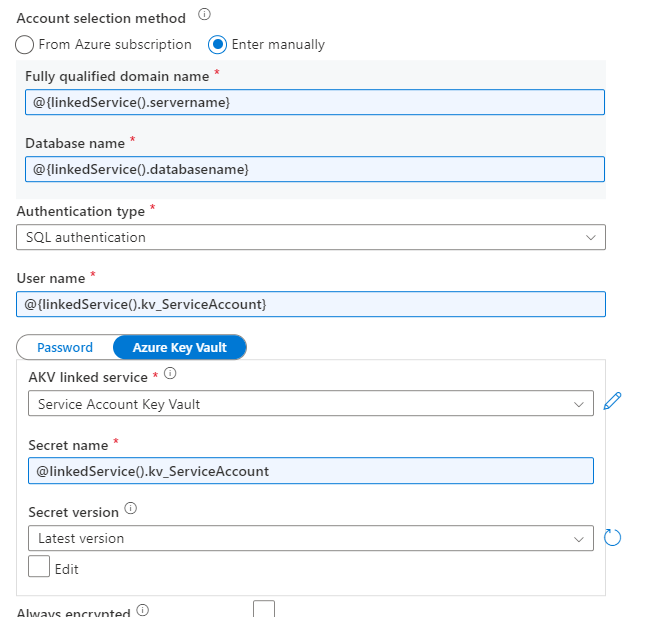Viewport: 650px width, 617px height.
Task: Switch to the Password tab
Action: (65, 347)
